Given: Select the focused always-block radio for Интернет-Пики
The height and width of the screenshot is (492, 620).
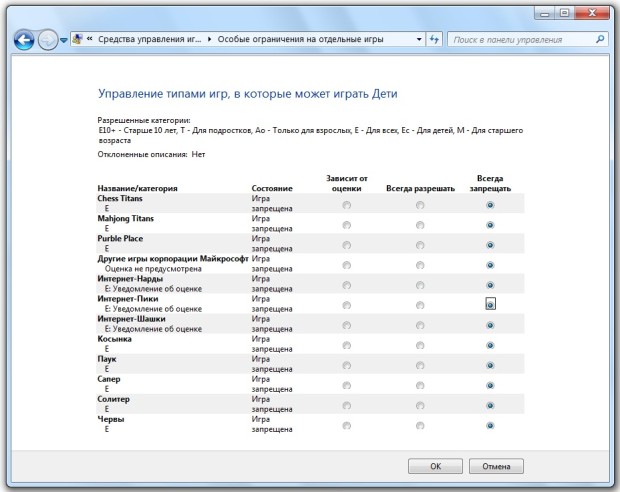Looking at the screenshot, I should (490, 305).
